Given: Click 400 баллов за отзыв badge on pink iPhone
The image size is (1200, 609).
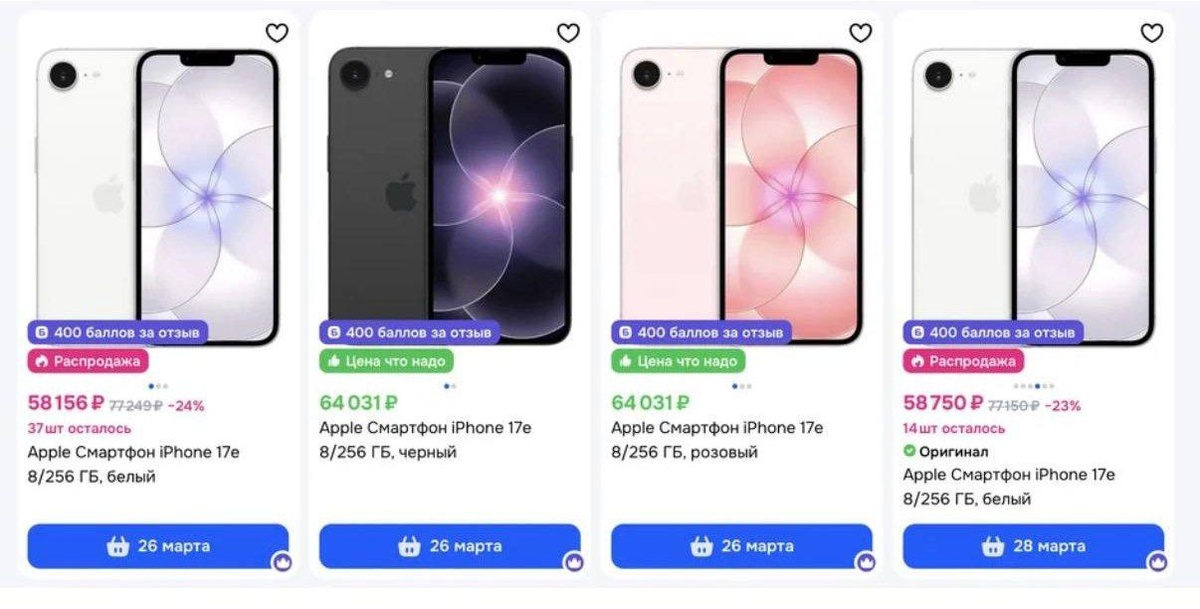Looking at the screenshot, I should [x=701, y=332].
